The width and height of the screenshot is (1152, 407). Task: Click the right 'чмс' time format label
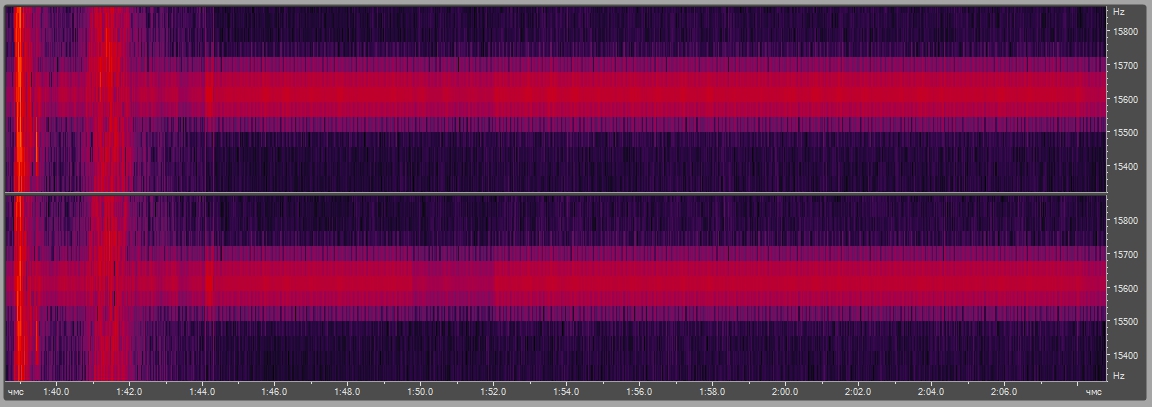pyautogui.click(x=1094, y=392)
